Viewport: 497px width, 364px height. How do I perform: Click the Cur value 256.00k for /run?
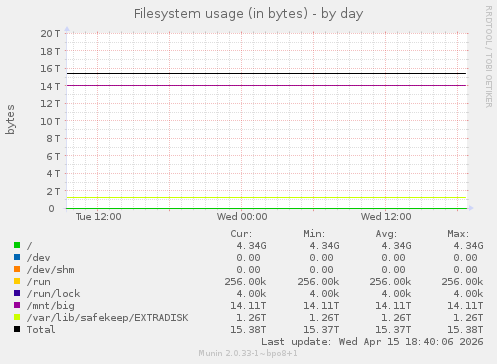pyautogui.click(x=246, y=282)
